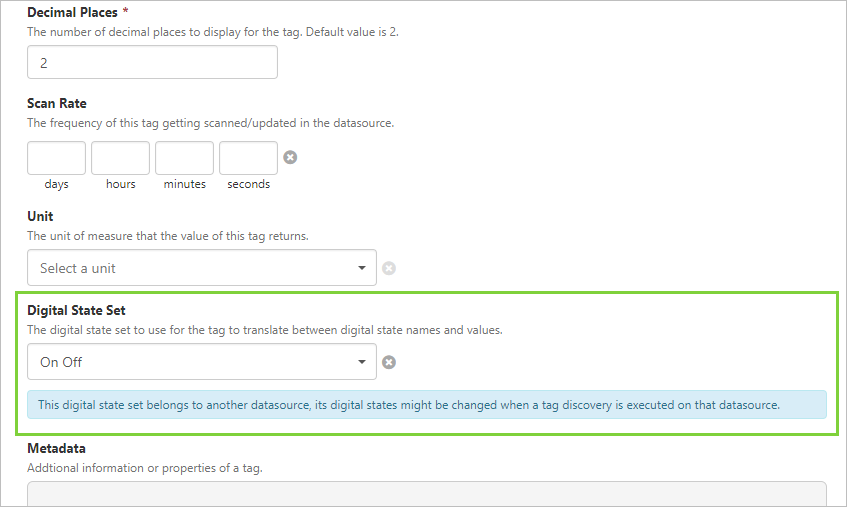Image resolution: width=847 pixels, height=507 pixels.
Task: Focus the Scan Rate days box
Action: [x=56, y=158]
